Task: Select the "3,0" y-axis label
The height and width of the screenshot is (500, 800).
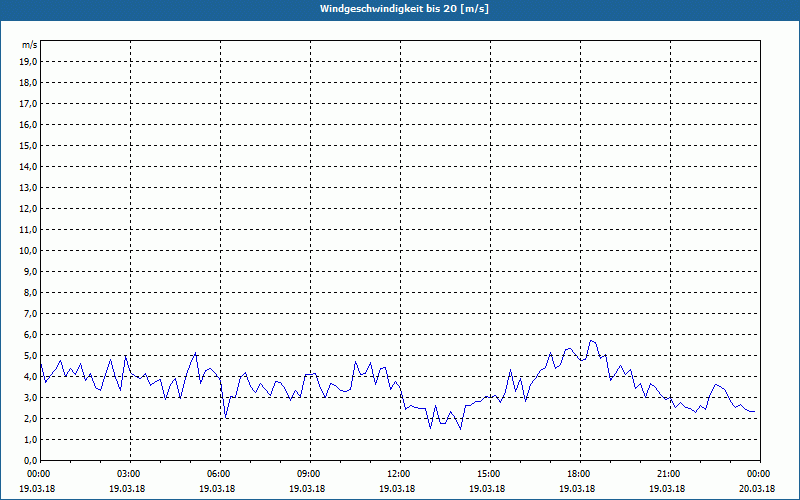Action: (x=31, y=397)
